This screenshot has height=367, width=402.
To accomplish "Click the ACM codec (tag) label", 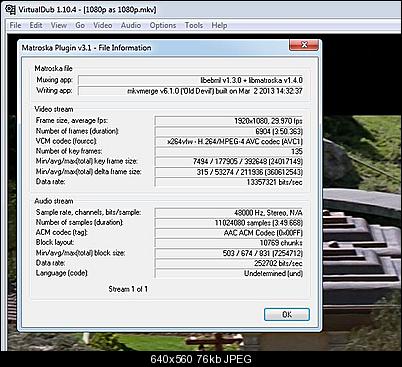I will click(62, 232).
